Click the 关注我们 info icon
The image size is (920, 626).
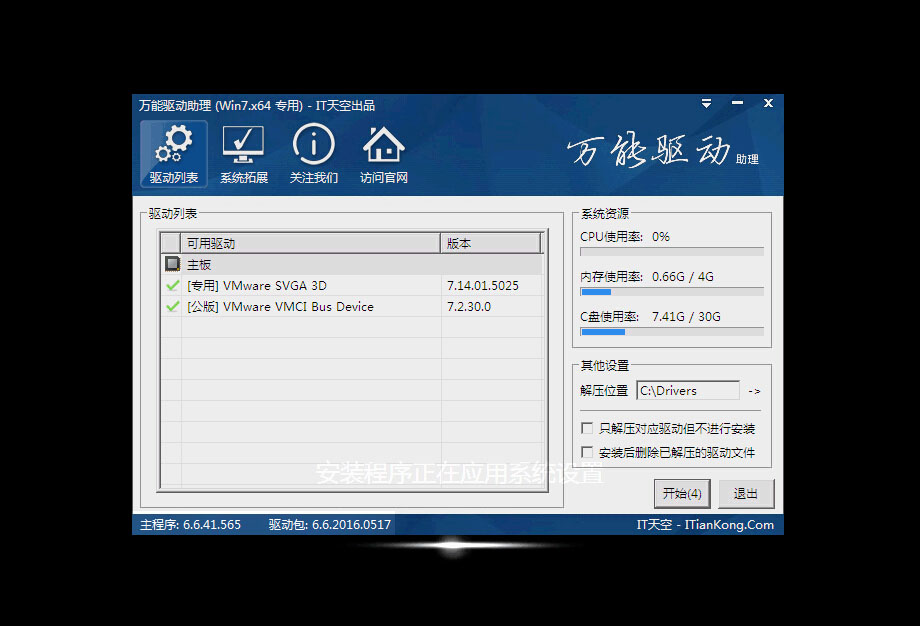click(313, 144)
